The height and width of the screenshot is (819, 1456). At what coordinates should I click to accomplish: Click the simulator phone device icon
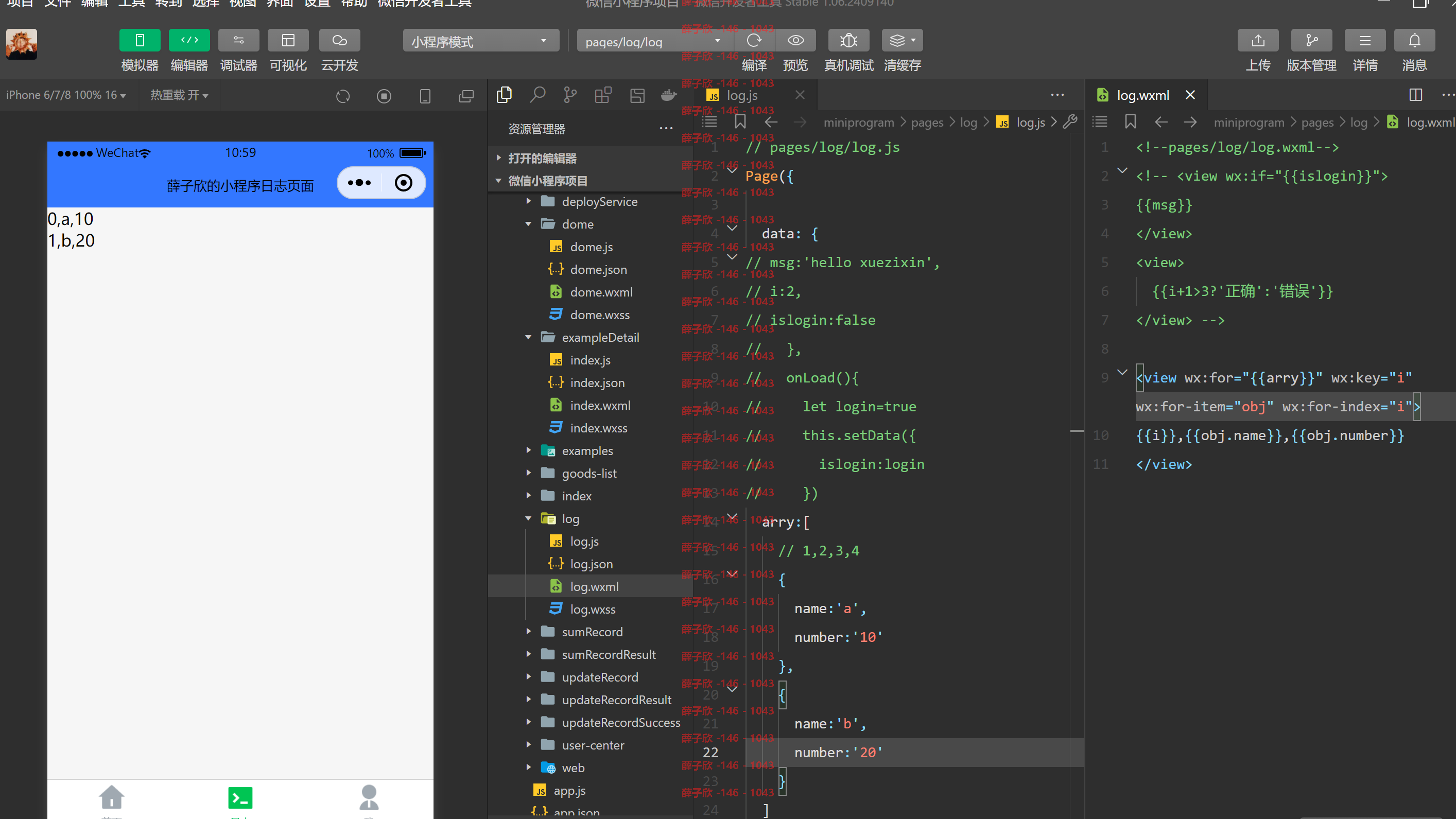click(x=425, y=96)
